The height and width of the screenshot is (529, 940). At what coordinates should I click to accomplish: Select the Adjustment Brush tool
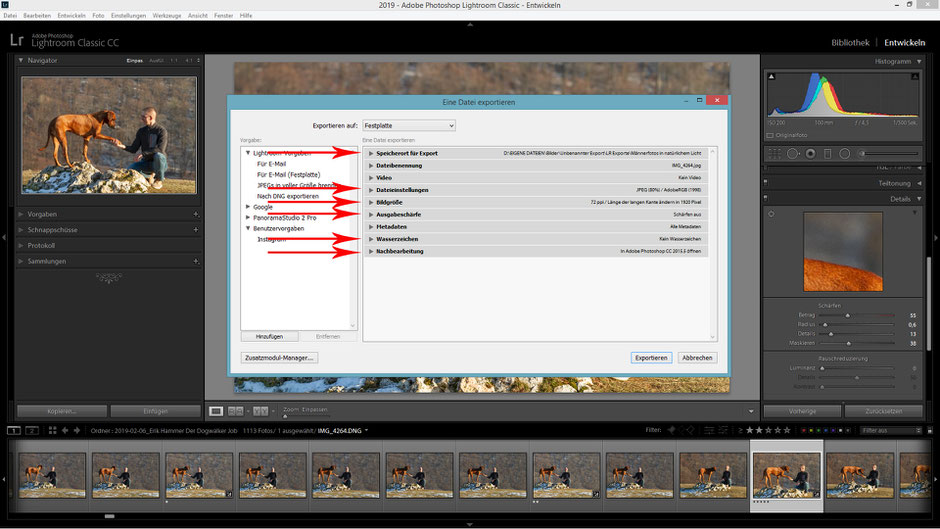[x=890, y=154]
